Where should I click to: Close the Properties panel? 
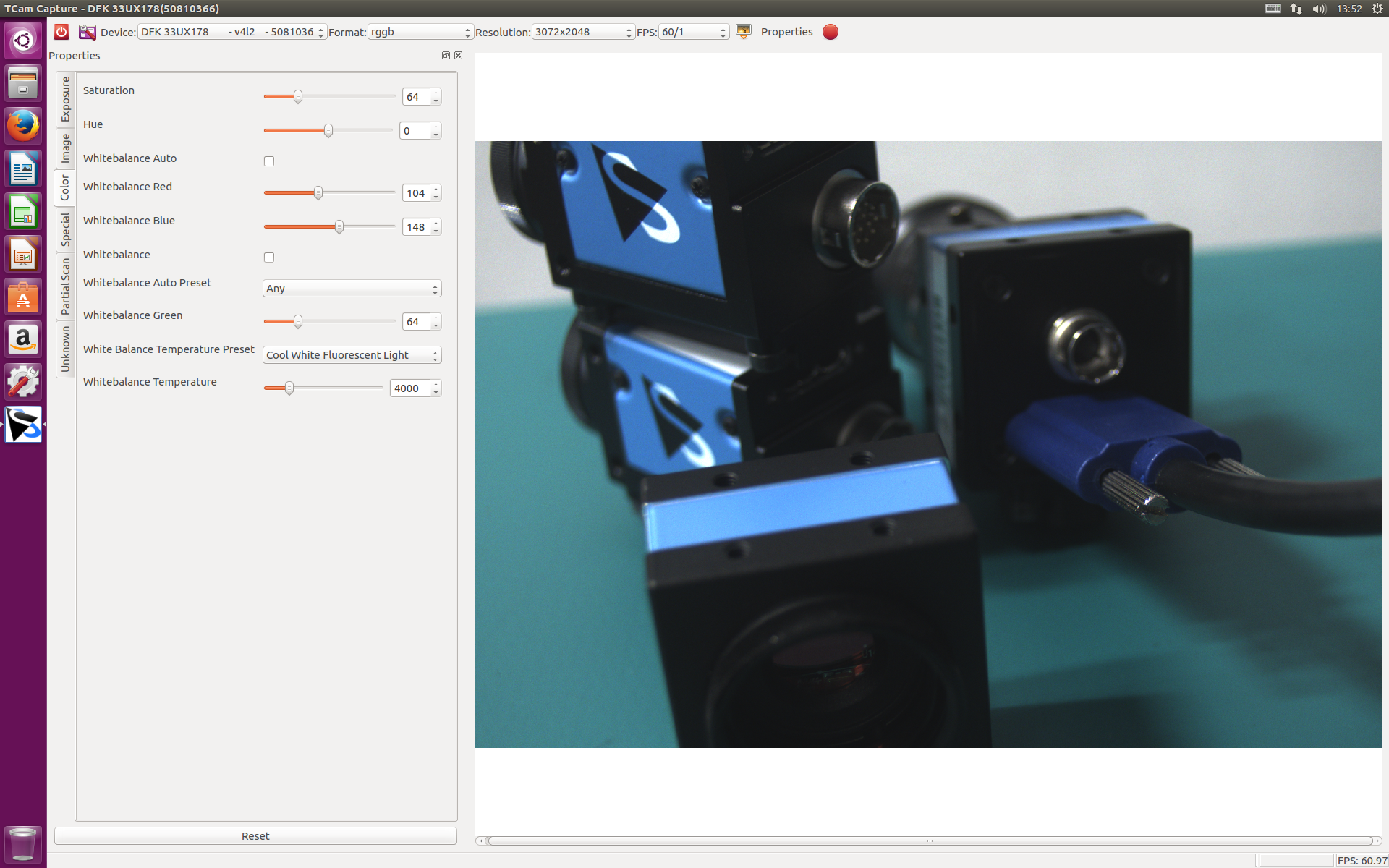point(458,56)
